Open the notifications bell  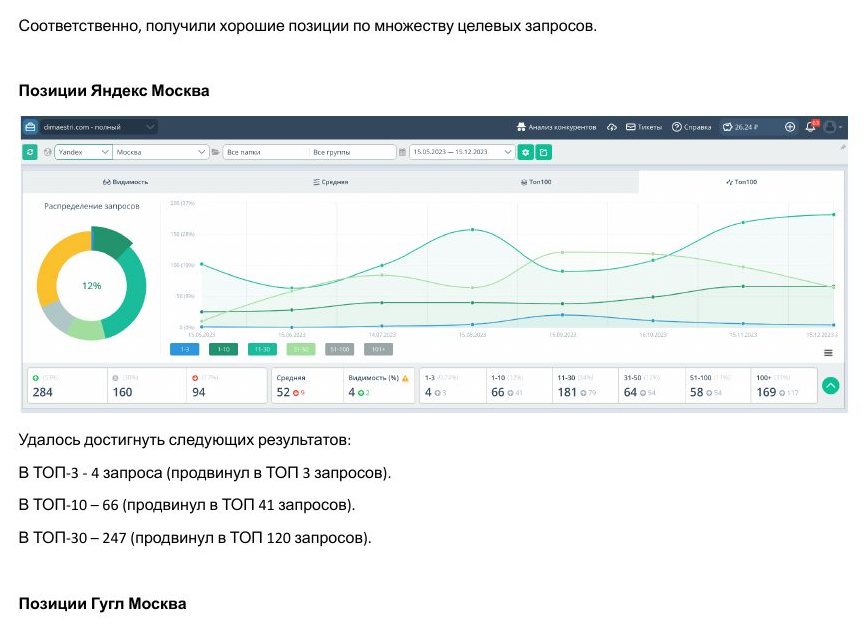tap(810, 127)
